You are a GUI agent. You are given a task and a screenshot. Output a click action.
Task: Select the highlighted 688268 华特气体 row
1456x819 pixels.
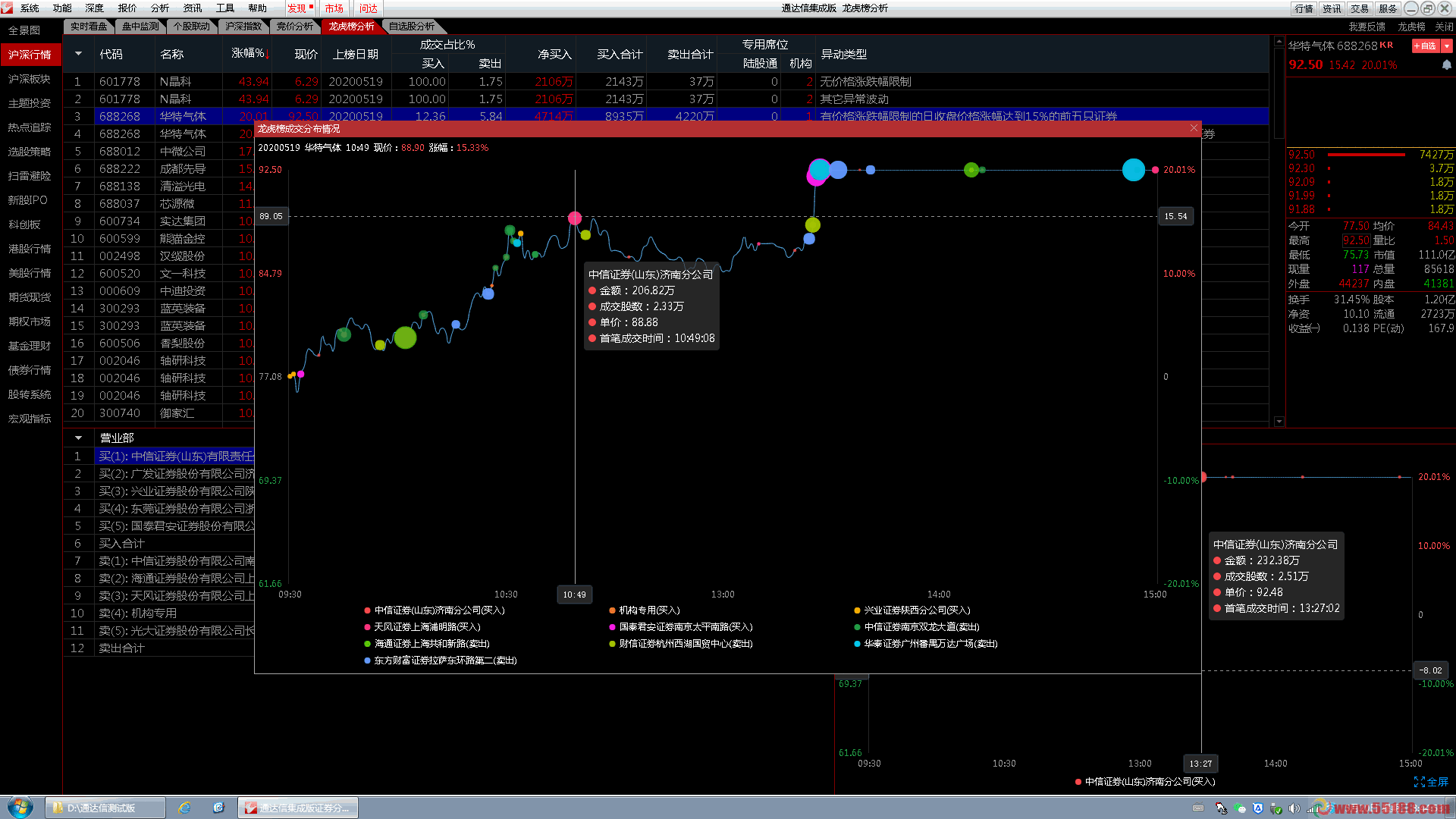666,116
